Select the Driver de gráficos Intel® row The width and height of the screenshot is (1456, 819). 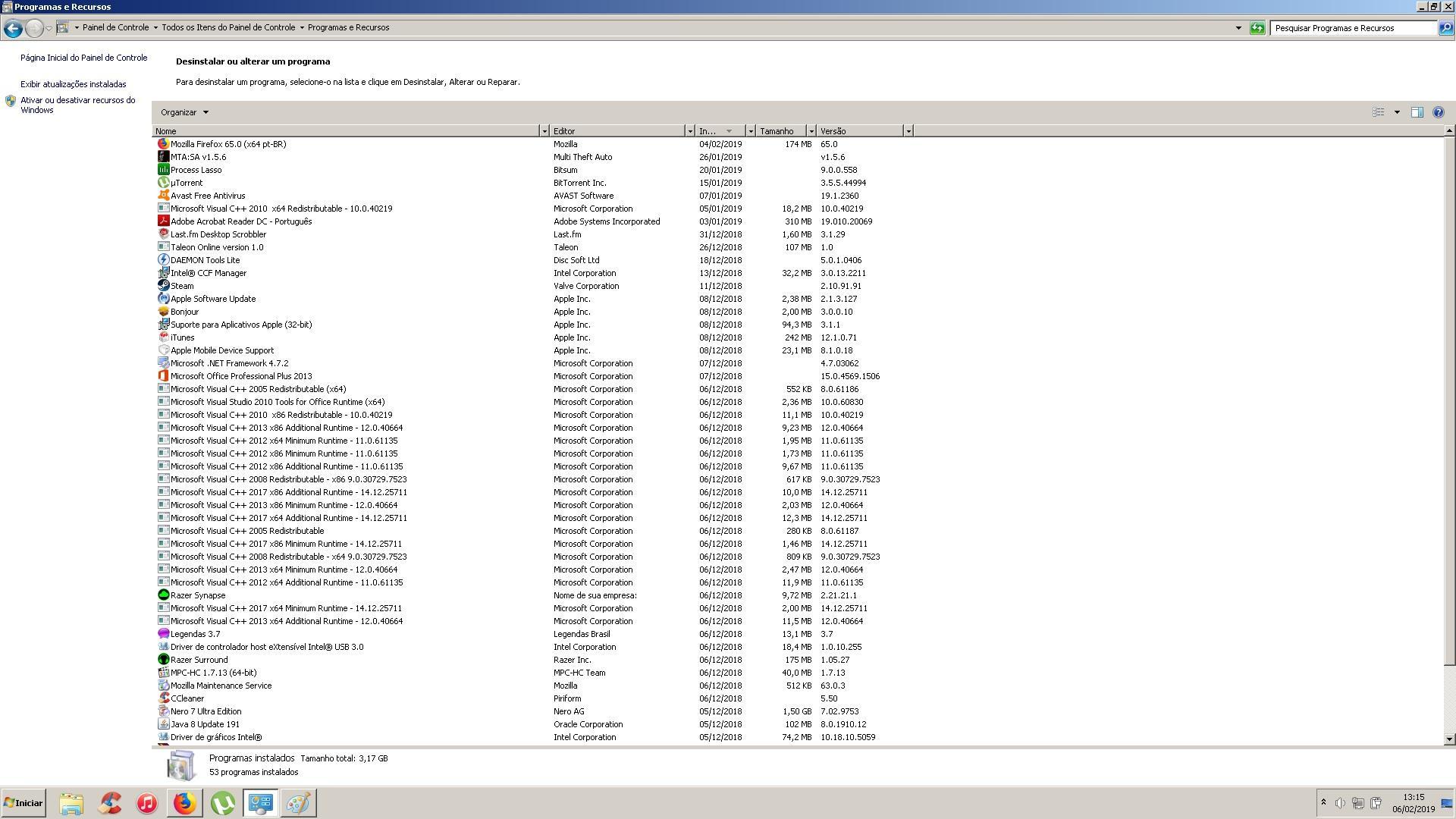[x=533, y=737]
